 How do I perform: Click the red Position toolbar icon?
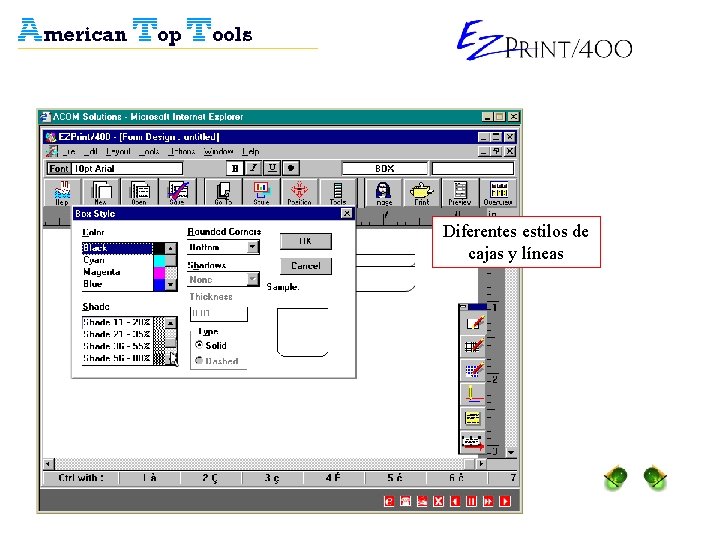[x=299, y=192]
